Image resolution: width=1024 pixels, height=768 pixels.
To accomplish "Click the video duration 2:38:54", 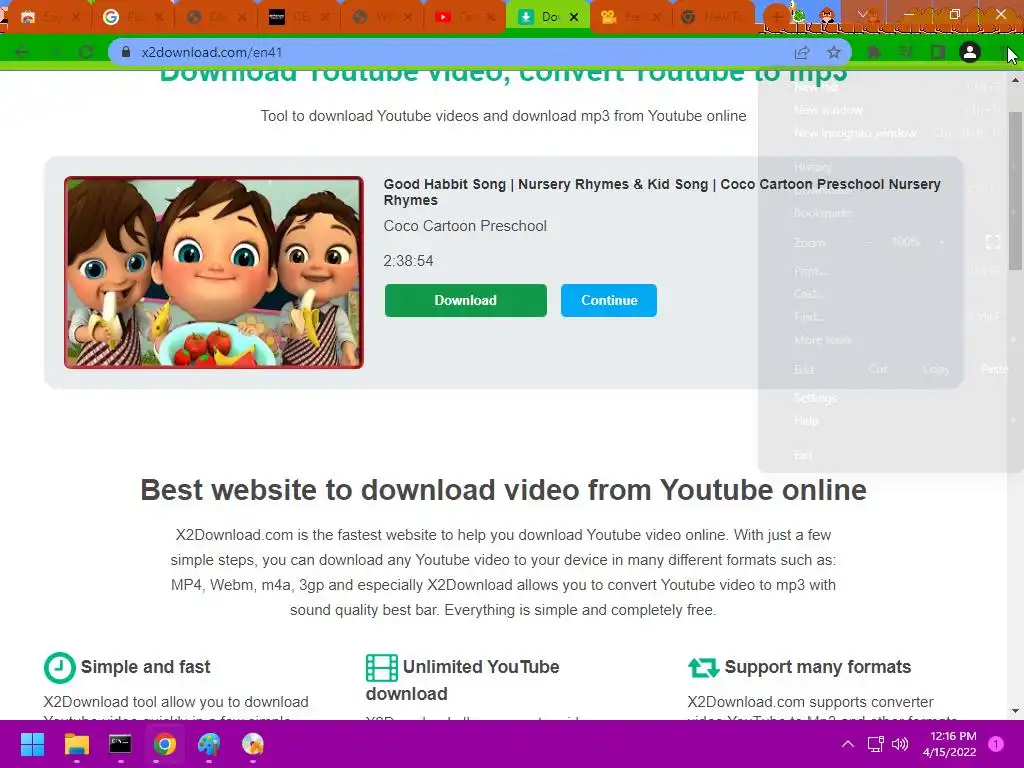I will 408,261.
